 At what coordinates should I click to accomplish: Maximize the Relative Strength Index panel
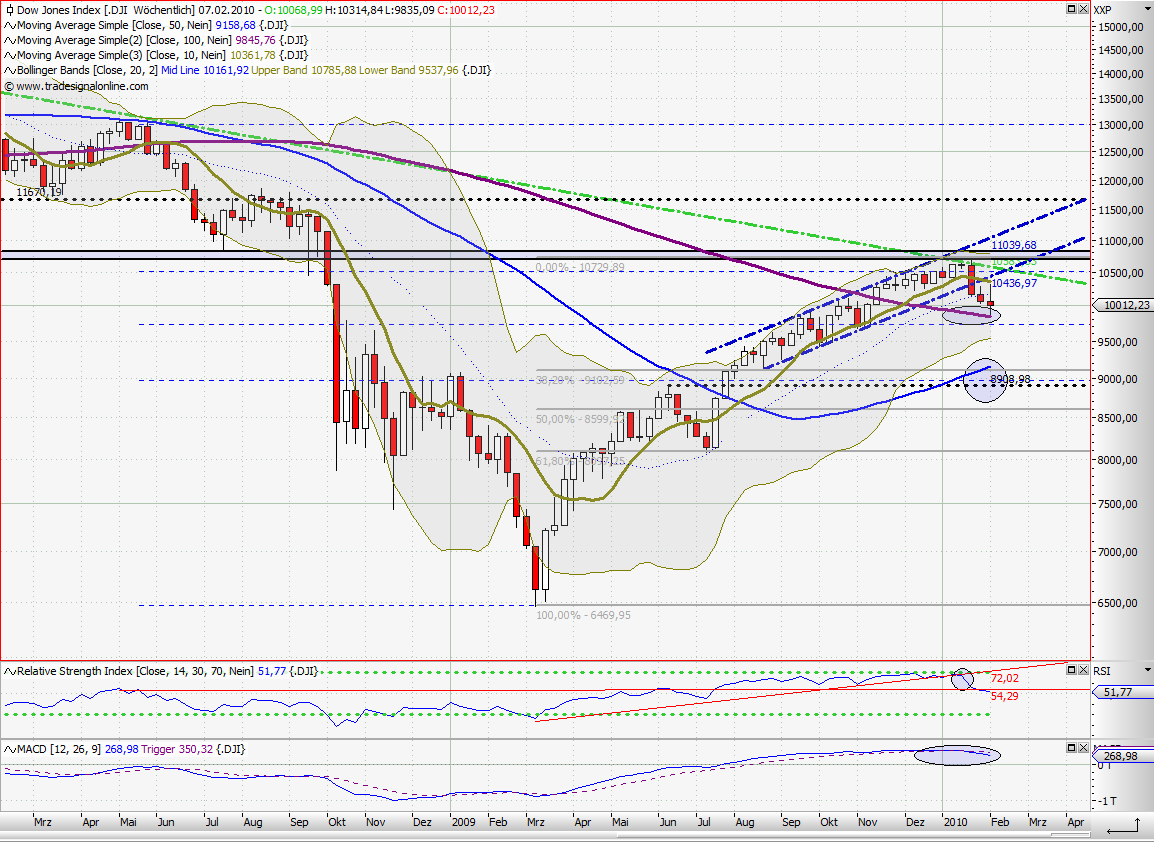(1072, 670)
